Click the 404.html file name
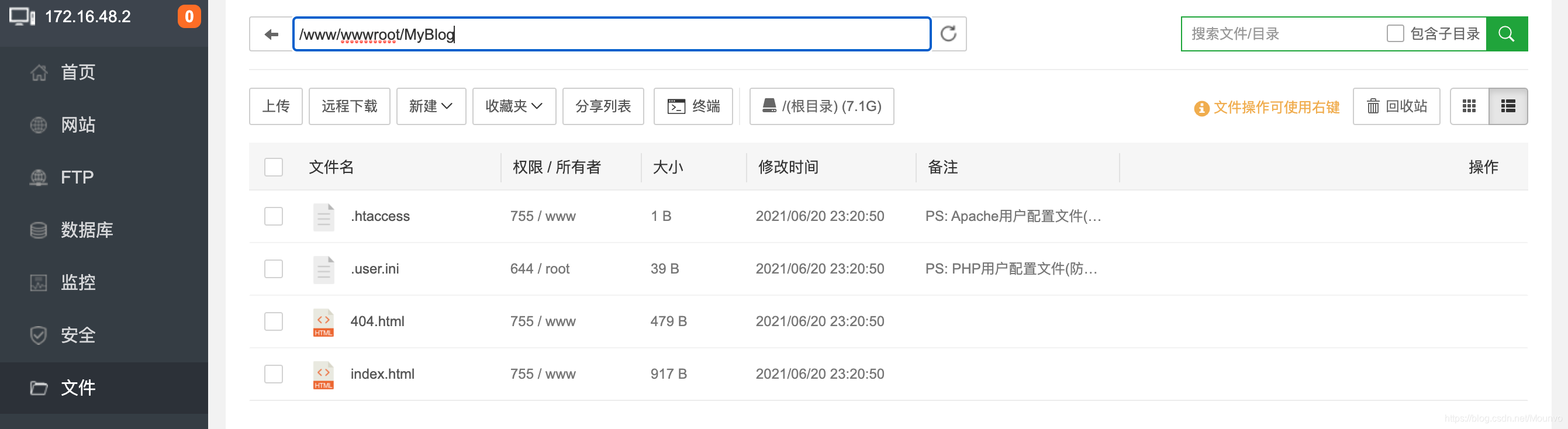 click(x=378, y=321)
